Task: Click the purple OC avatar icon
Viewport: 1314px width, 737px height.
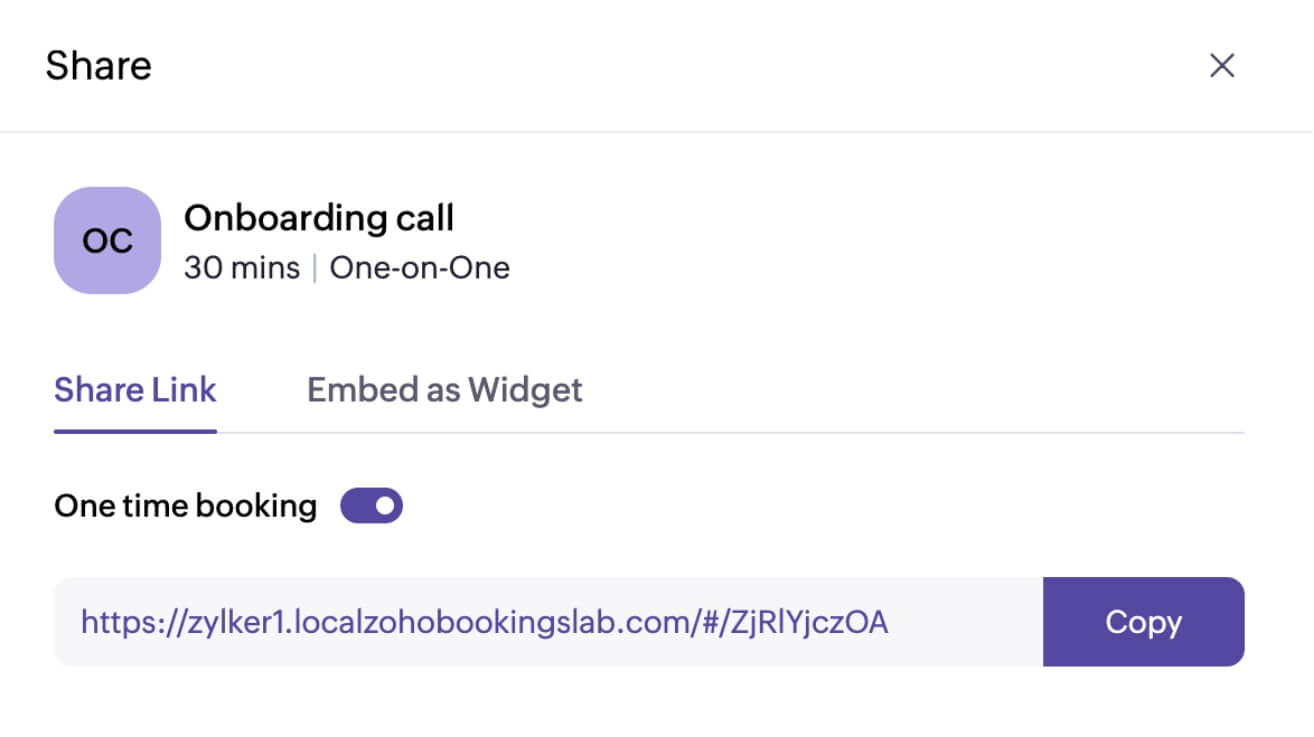Action: [107, 241]
